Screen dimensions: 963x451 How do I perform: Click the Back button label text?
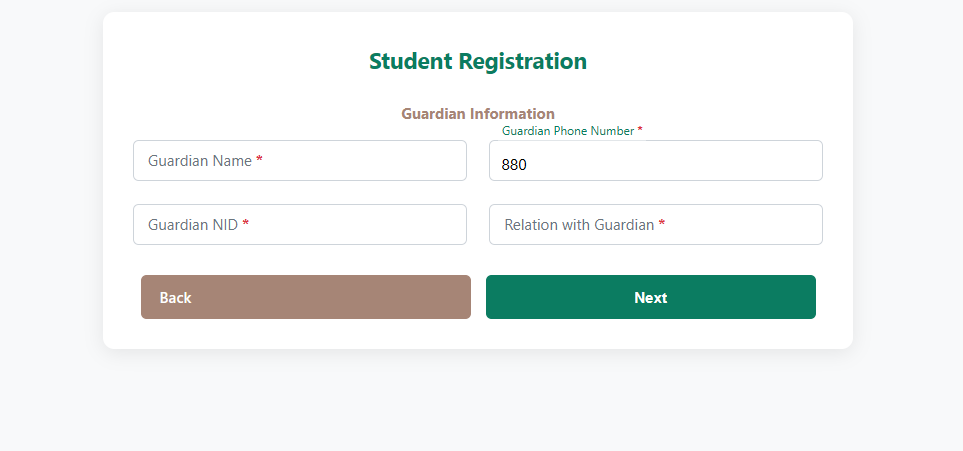coord(175,298)
